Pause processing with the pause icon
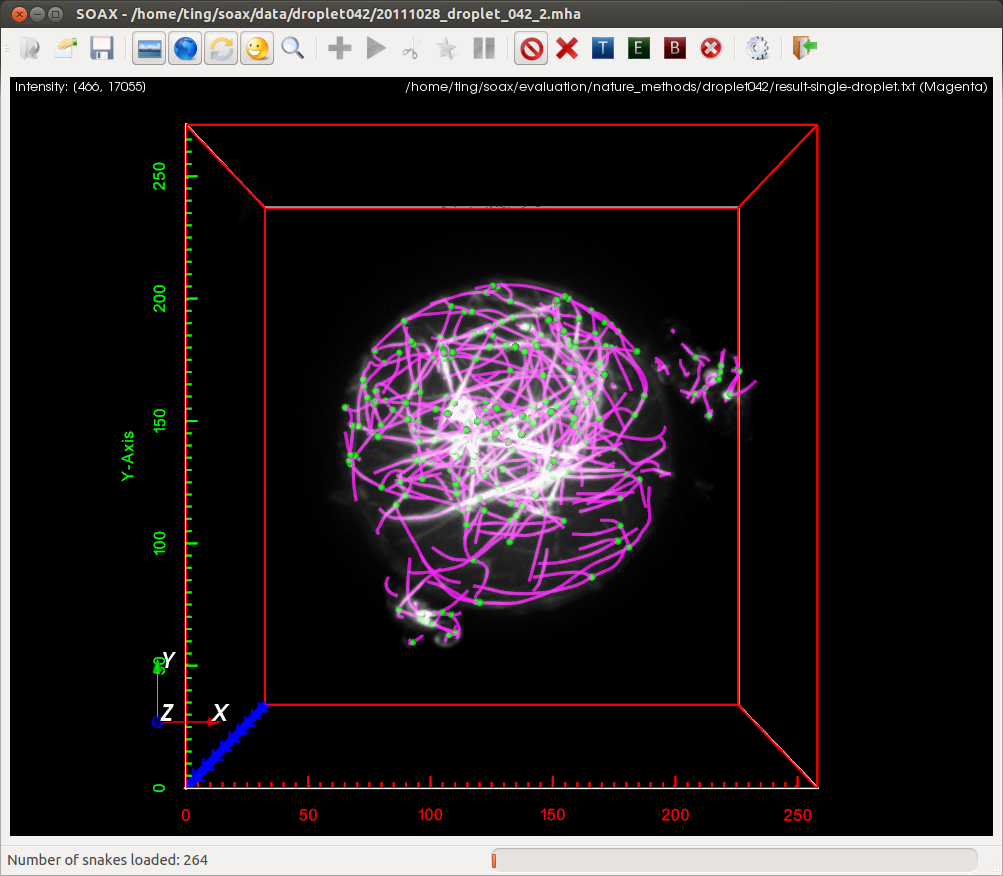1003x876 pixels. pos(483,47)
